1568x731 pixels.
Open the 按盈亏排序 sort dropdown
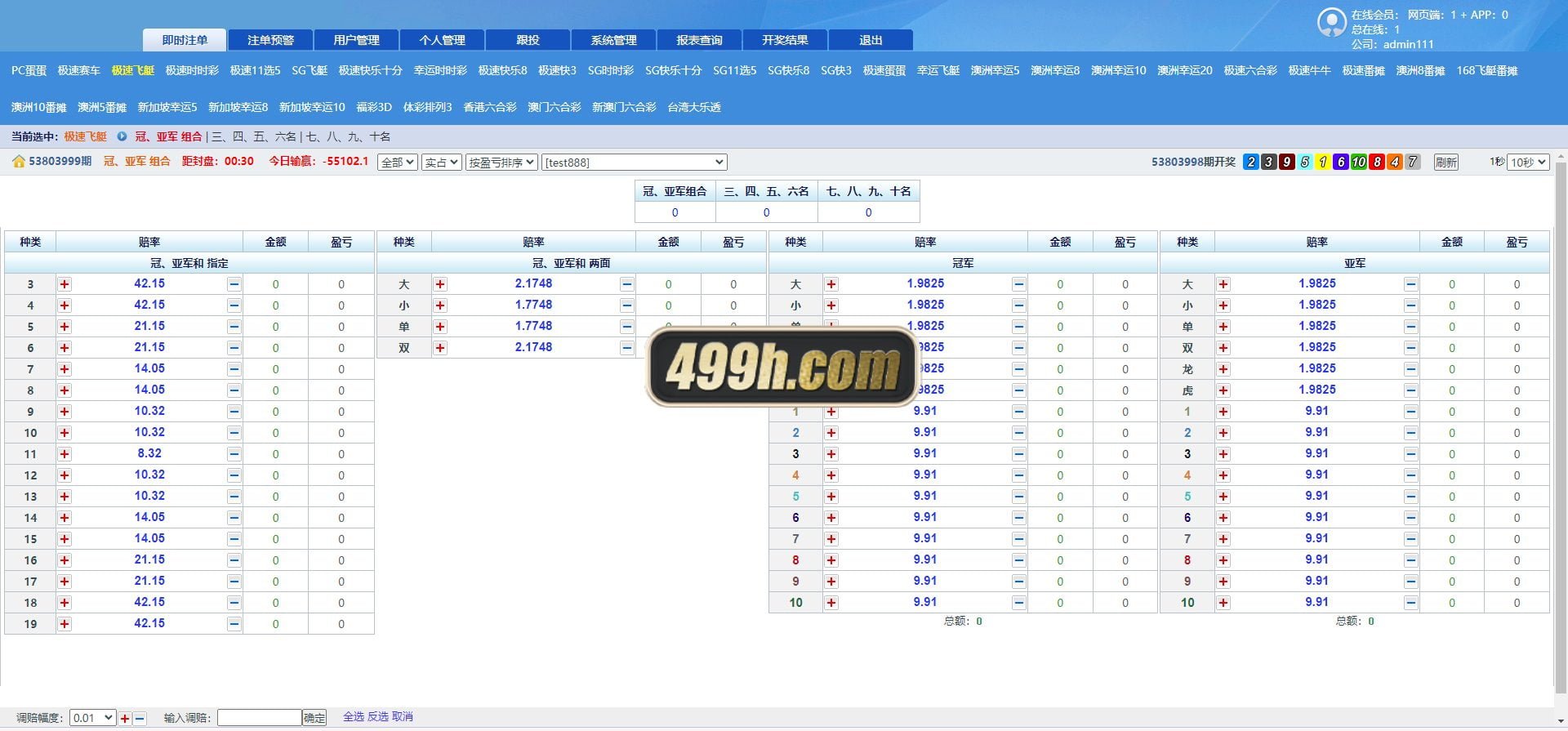tap(501, 163)
